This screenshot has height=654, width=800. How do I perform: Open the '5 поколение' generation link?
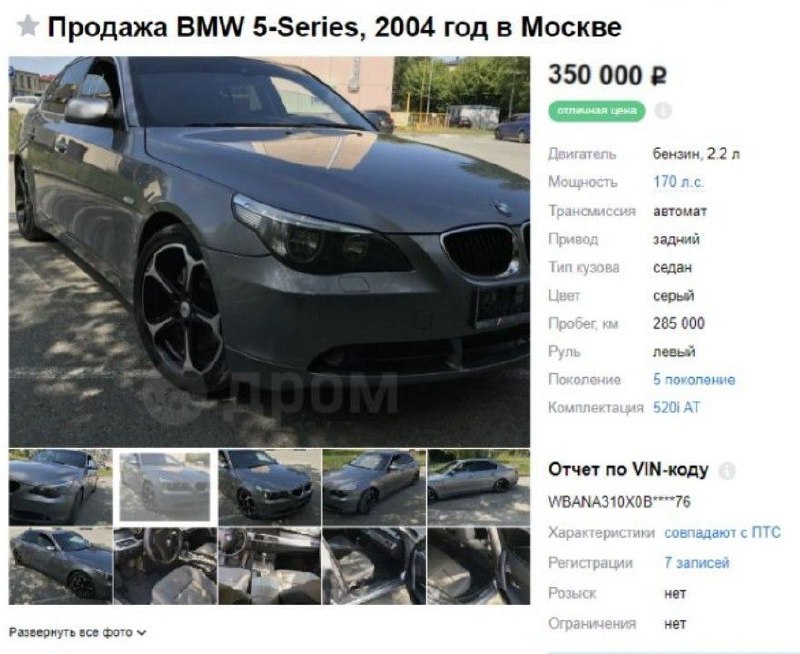coord(694,380)
